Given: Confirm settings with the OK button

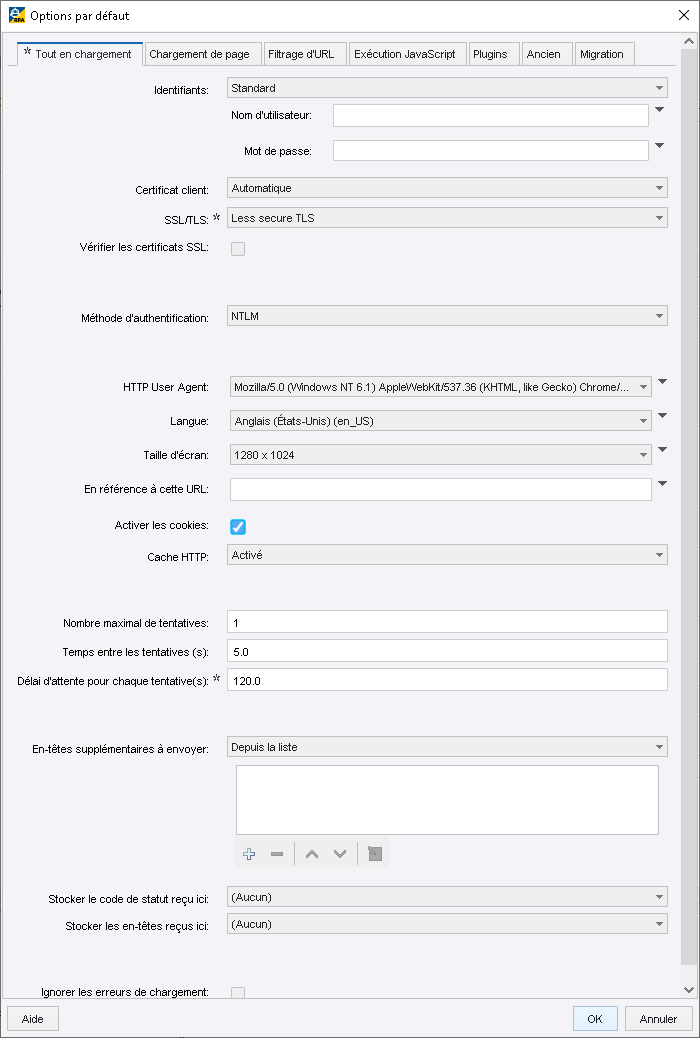Looking at the screenshot, I should 594,1017.
